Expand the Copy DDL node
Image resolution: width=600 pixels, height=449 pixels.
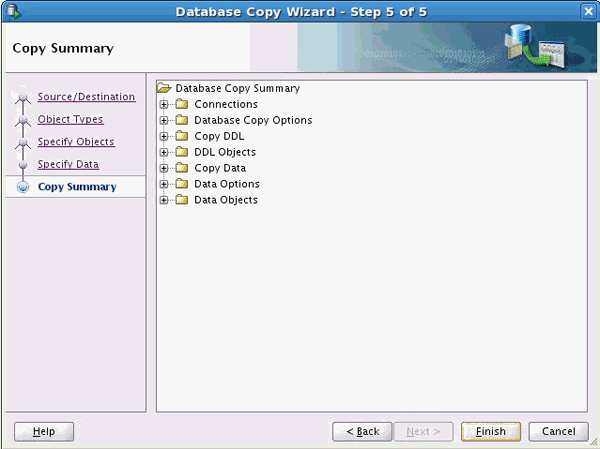coord(164,137)
